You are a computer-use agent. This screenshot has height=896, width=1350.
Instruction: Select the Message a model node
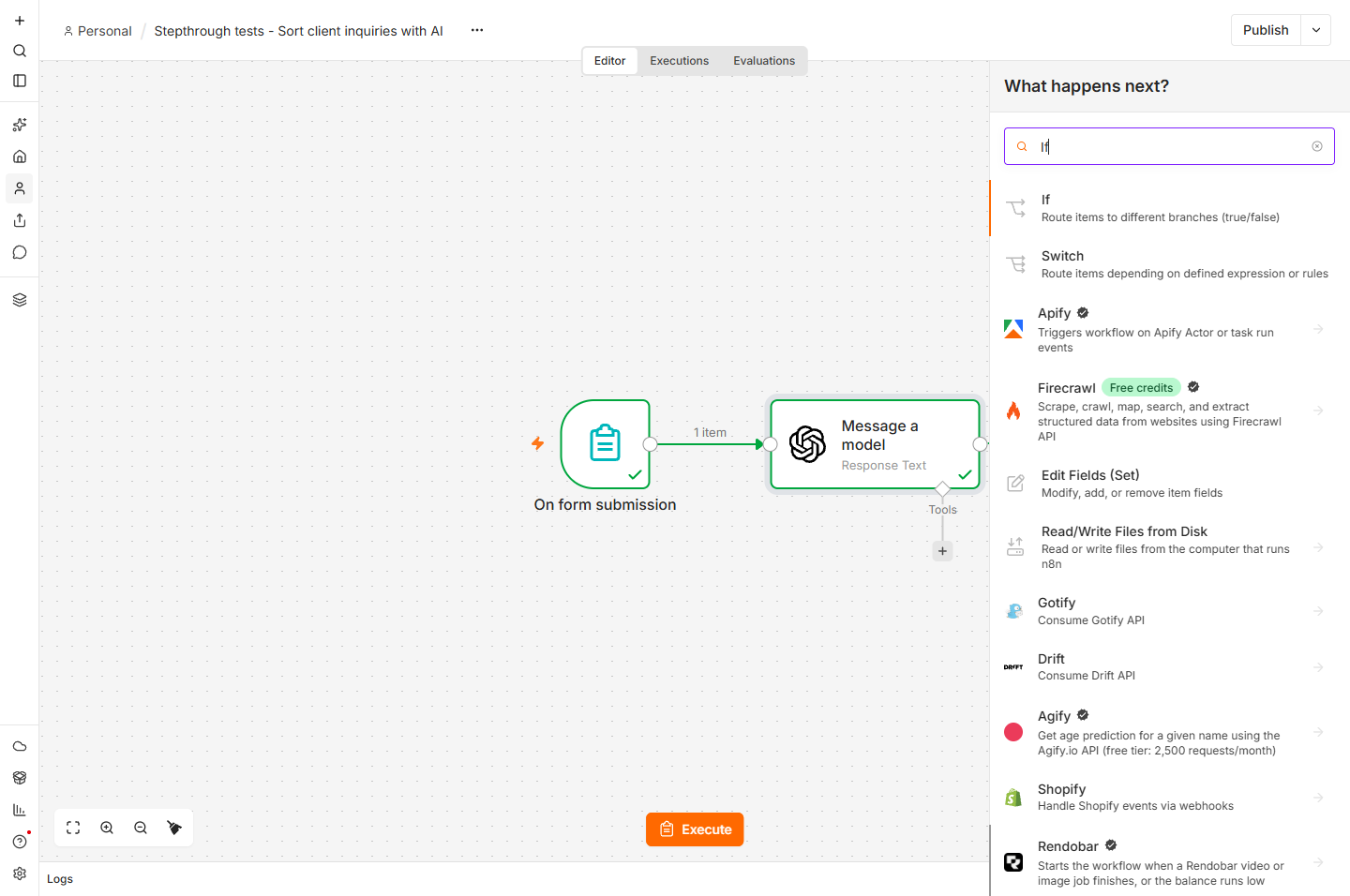875,444
